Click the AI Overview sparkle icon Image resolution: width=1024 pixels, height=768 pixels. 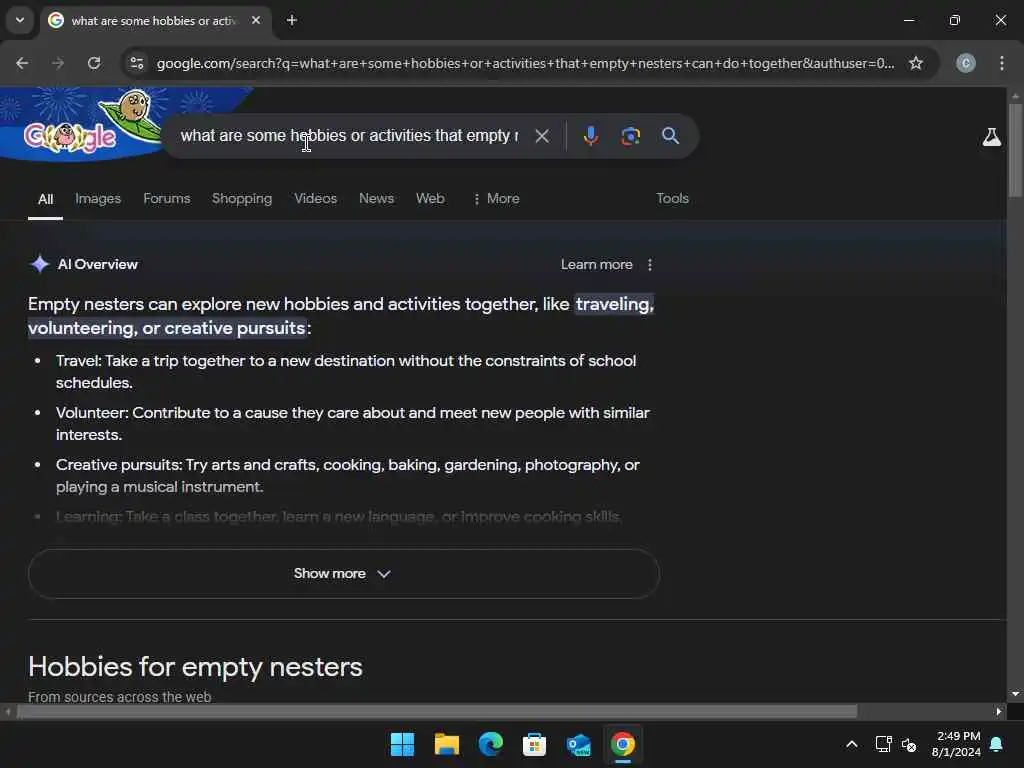[x=40, y=264]
